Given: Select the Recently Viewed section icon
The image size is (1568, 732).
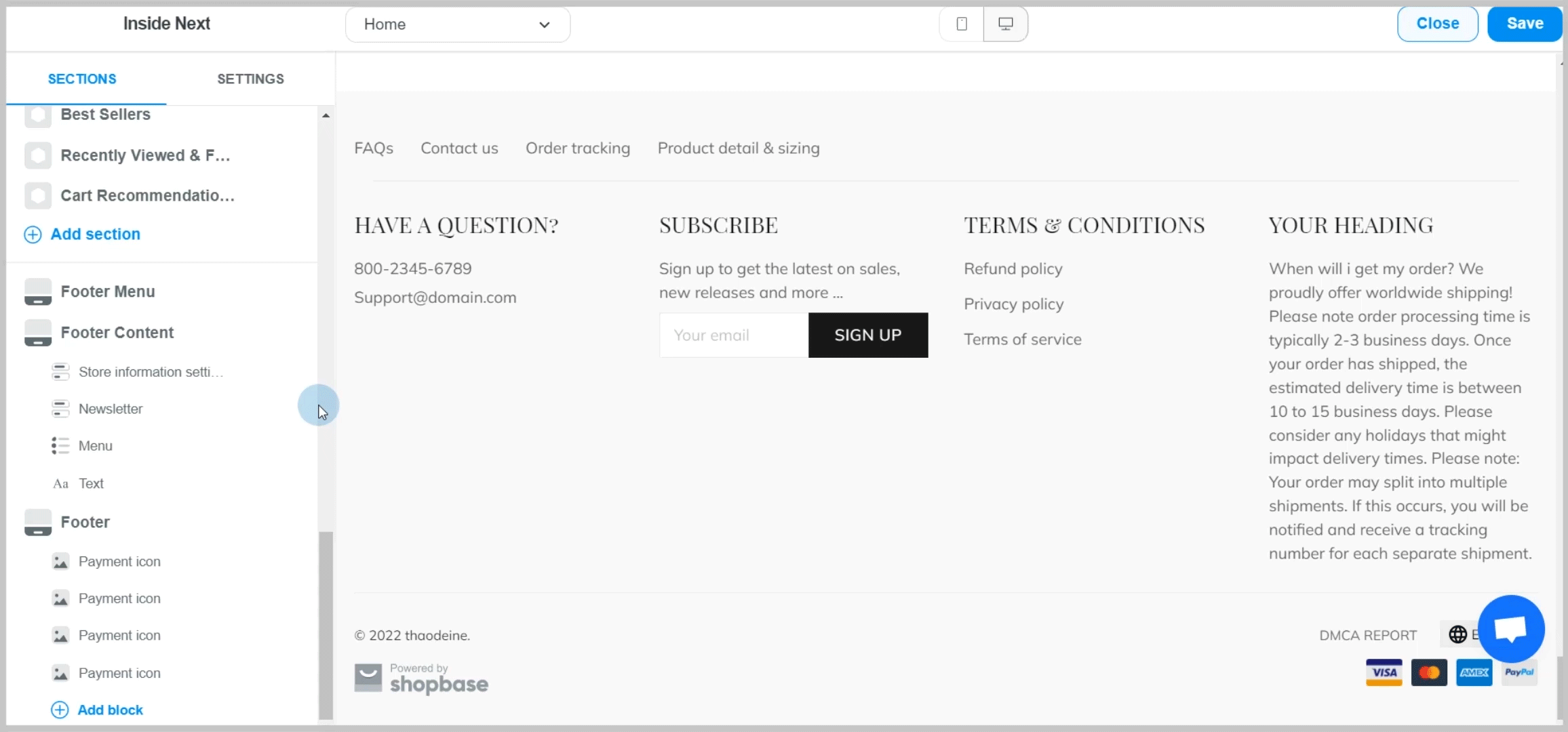Looking at the screenshot, I should tap(38, 155).
